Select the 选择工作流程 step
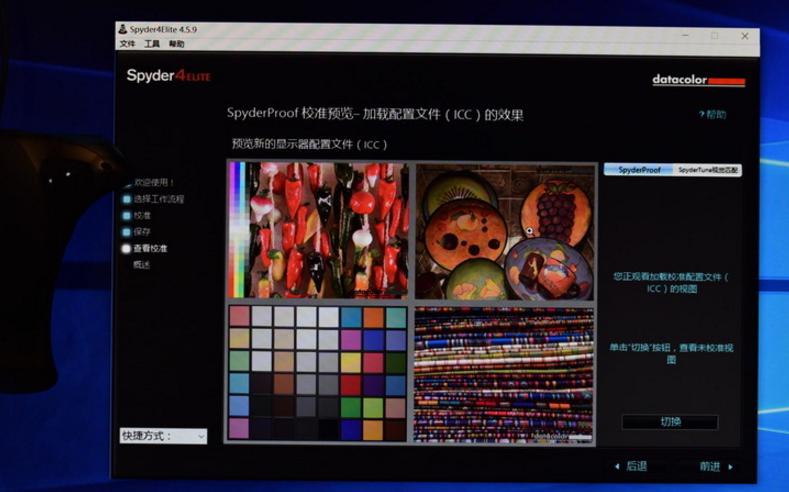This screenshot has width=789, height=492. [154, 199]
